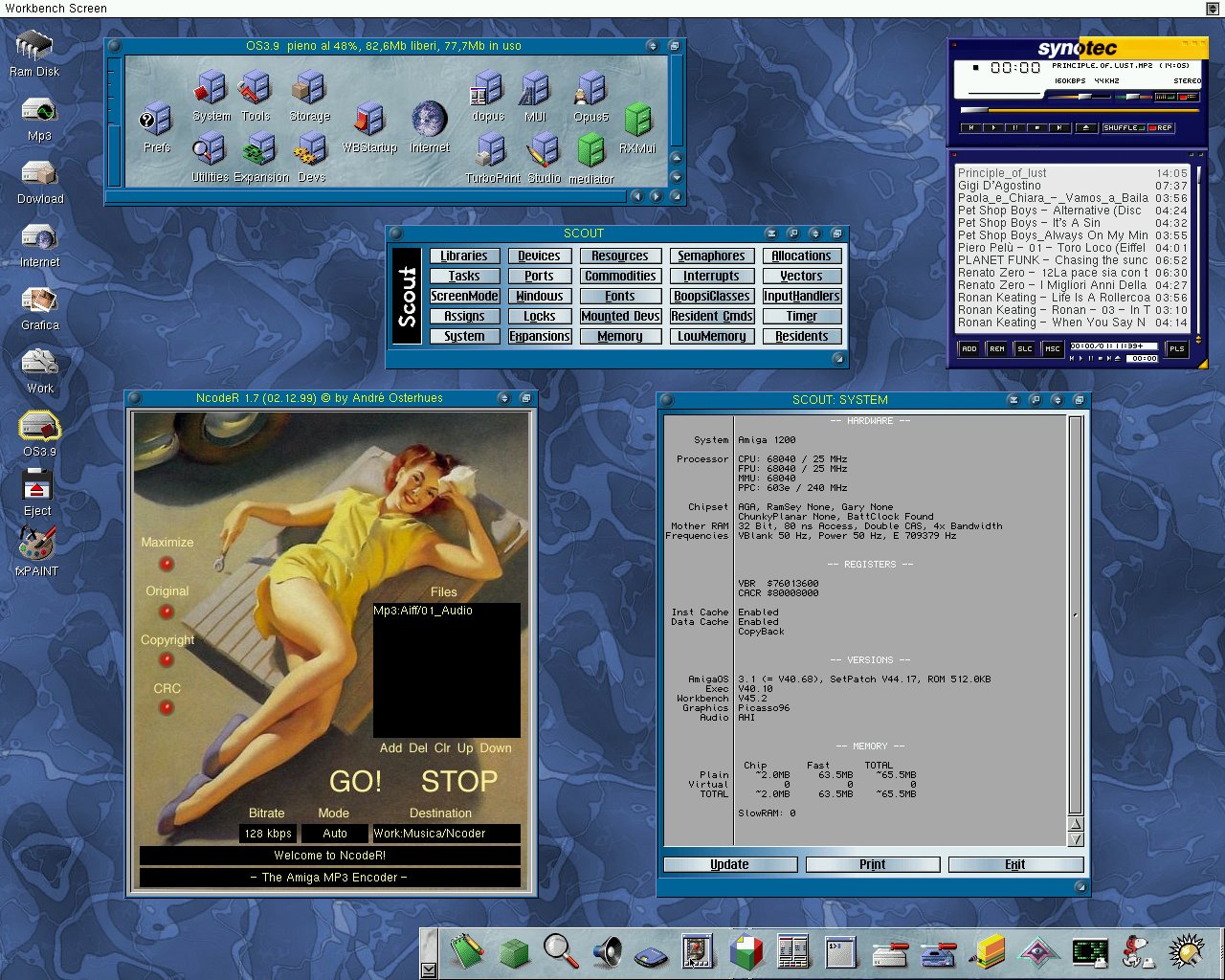Click the Update button in Scout System
The image size is (1225, 980).
(730, 864)
